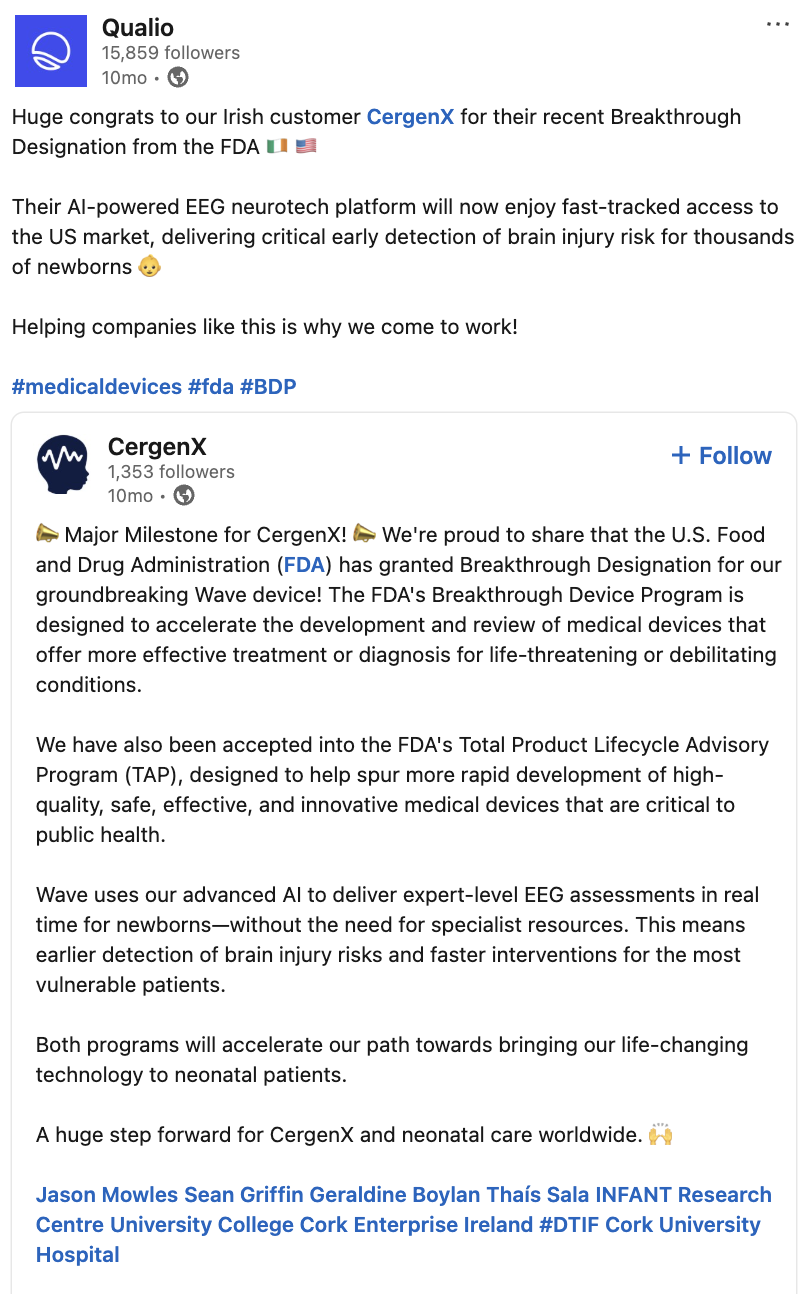Open the #BDP hashtag
812x1294 pixels.
tap(268, 387)
